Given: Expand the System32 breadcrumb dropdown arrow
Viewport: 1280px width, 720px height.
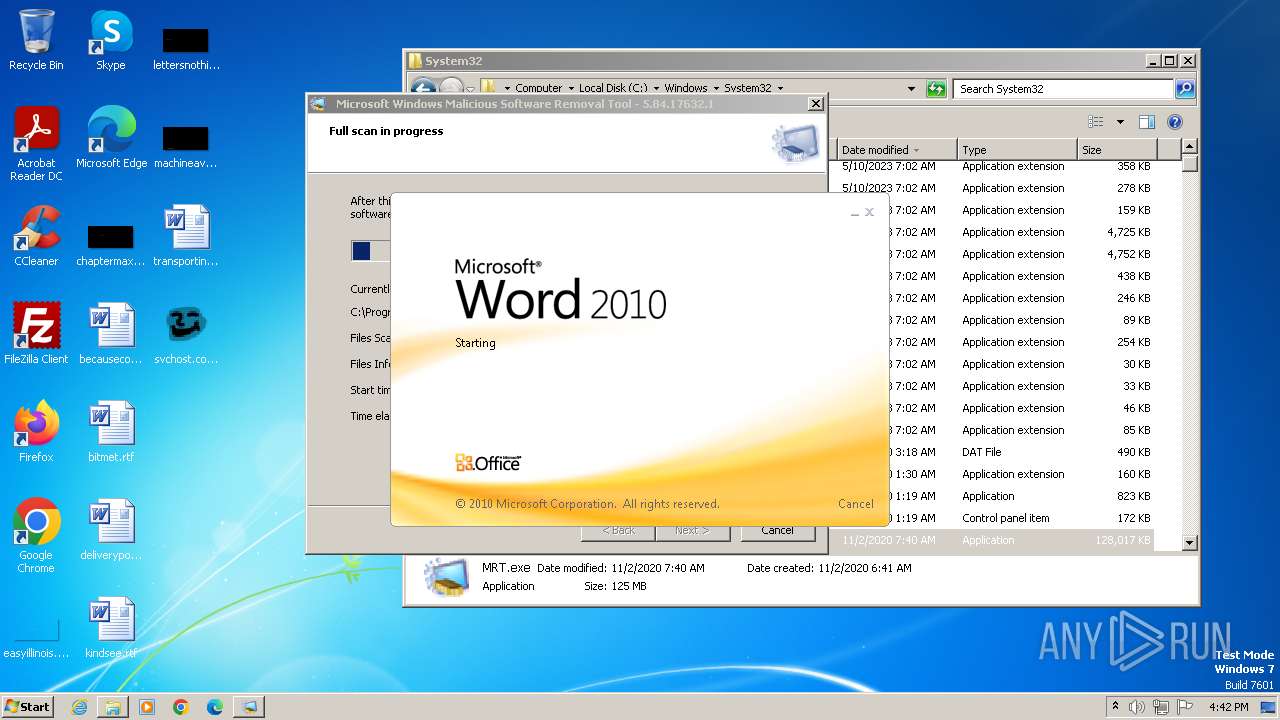Looking at the screenshot, I should tap(781, 88).
